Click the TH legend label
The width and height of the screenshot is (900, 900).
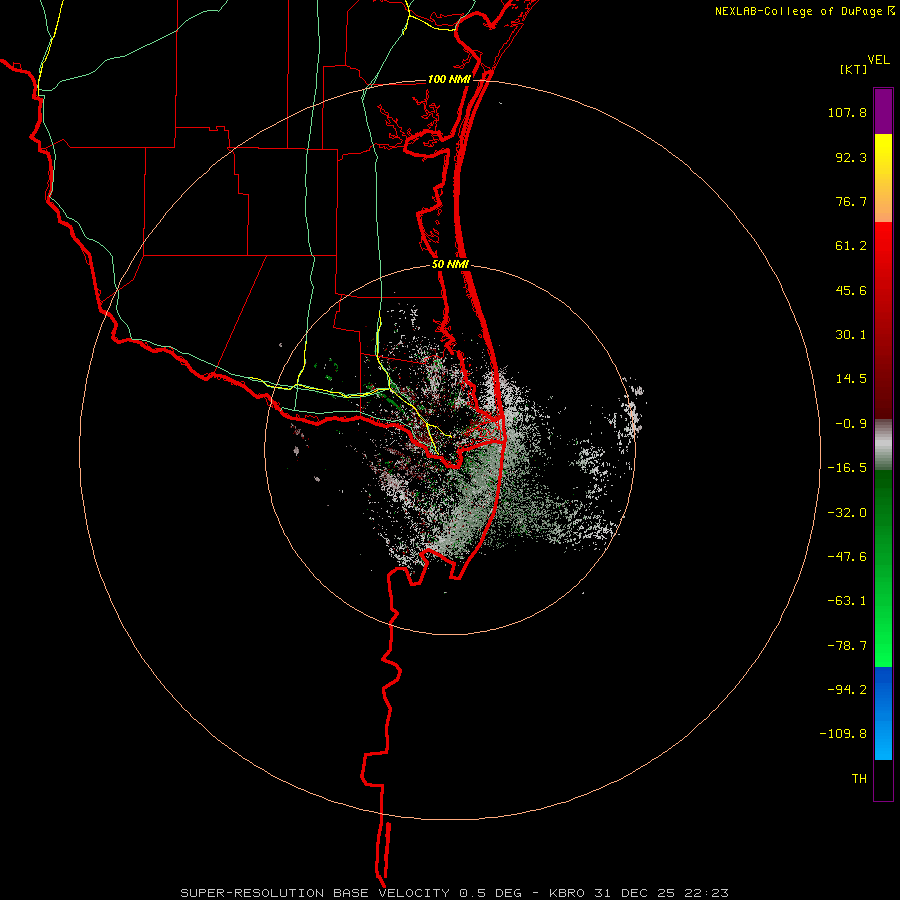(859, 779)
